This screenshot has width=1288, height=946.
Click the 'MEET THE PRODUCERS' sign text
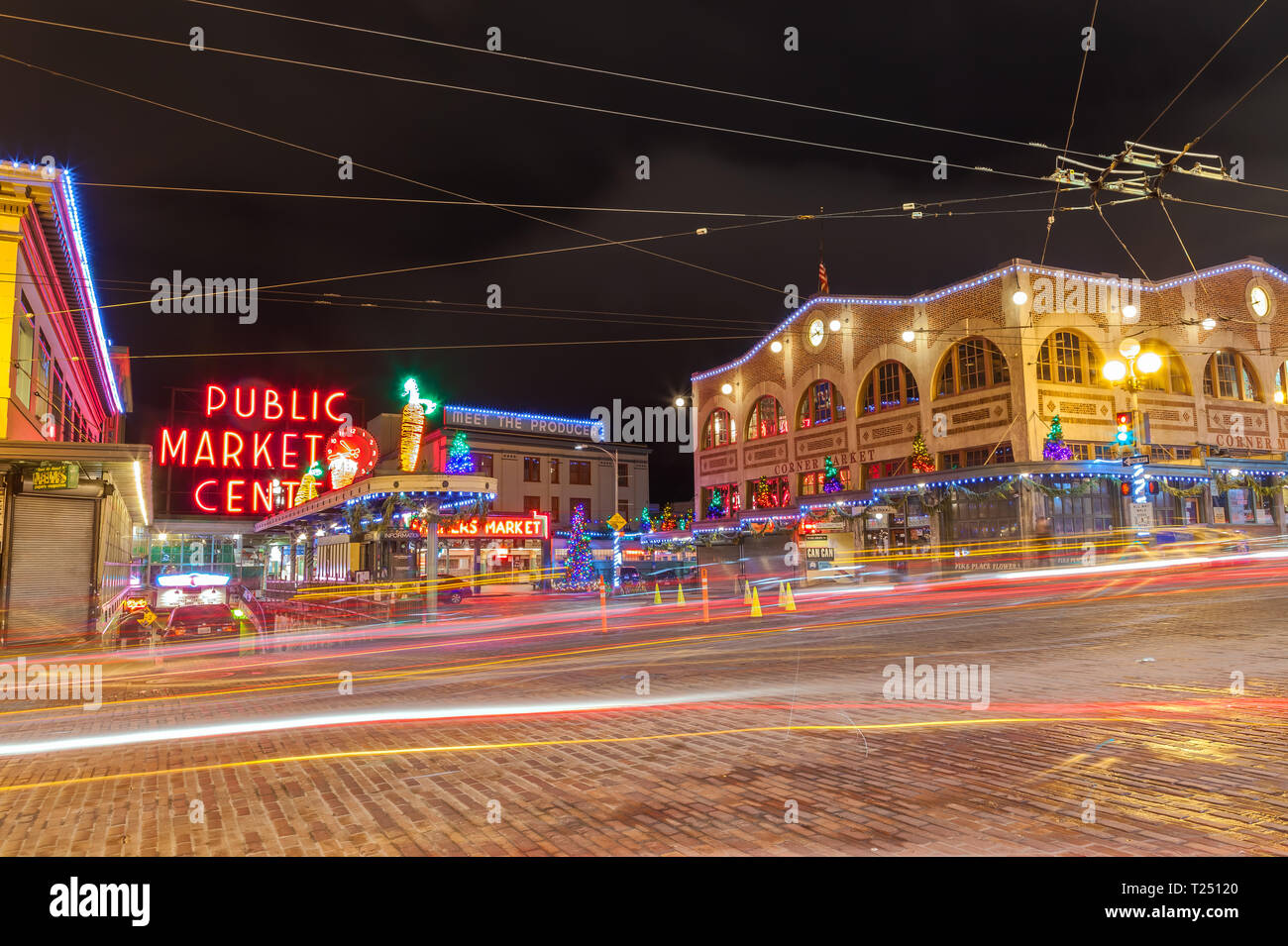(525, 425)
